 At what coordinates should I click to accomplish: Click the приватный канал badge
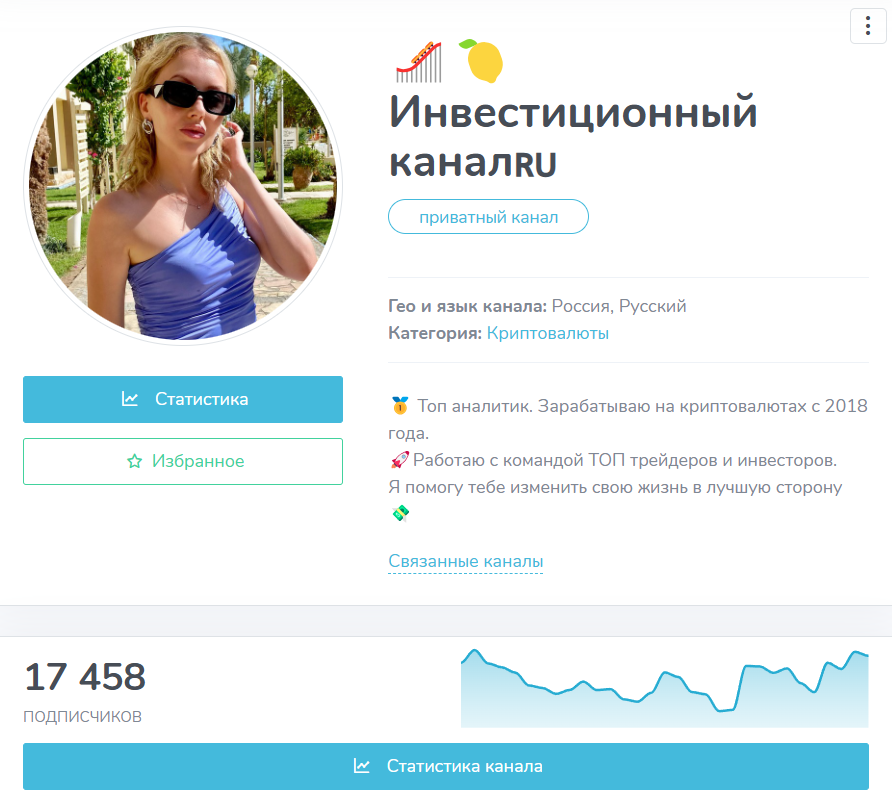click(x=488, y=217)
